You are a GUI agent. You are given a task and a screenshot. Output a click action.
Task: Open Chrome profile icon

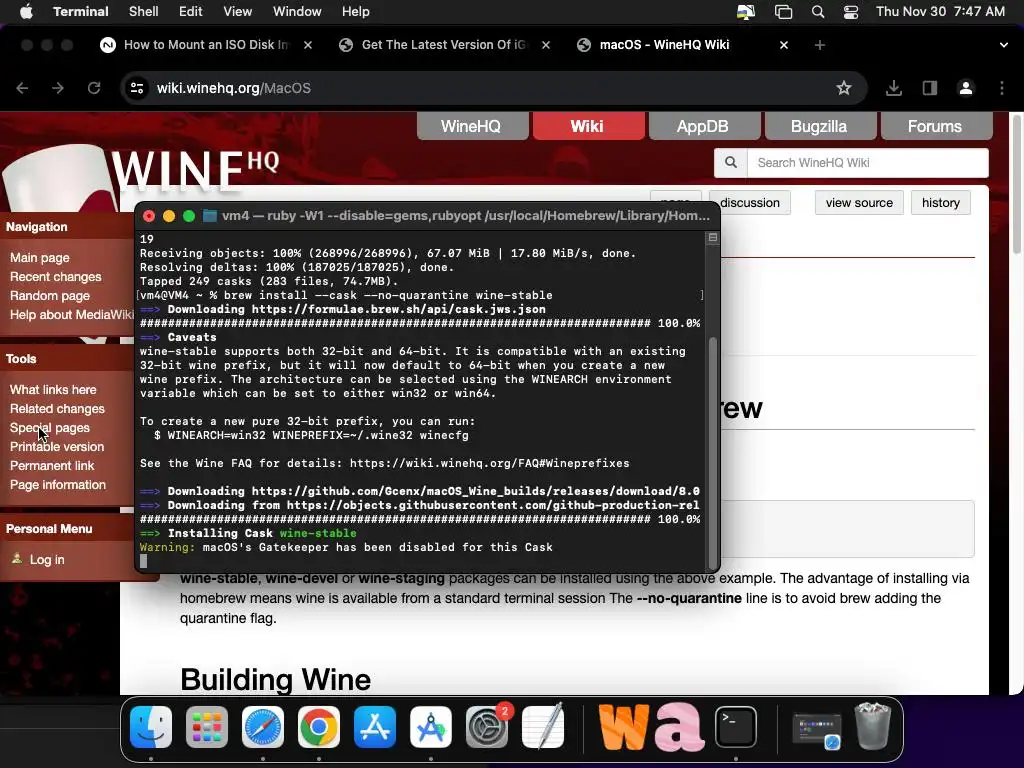pos(966,88)
